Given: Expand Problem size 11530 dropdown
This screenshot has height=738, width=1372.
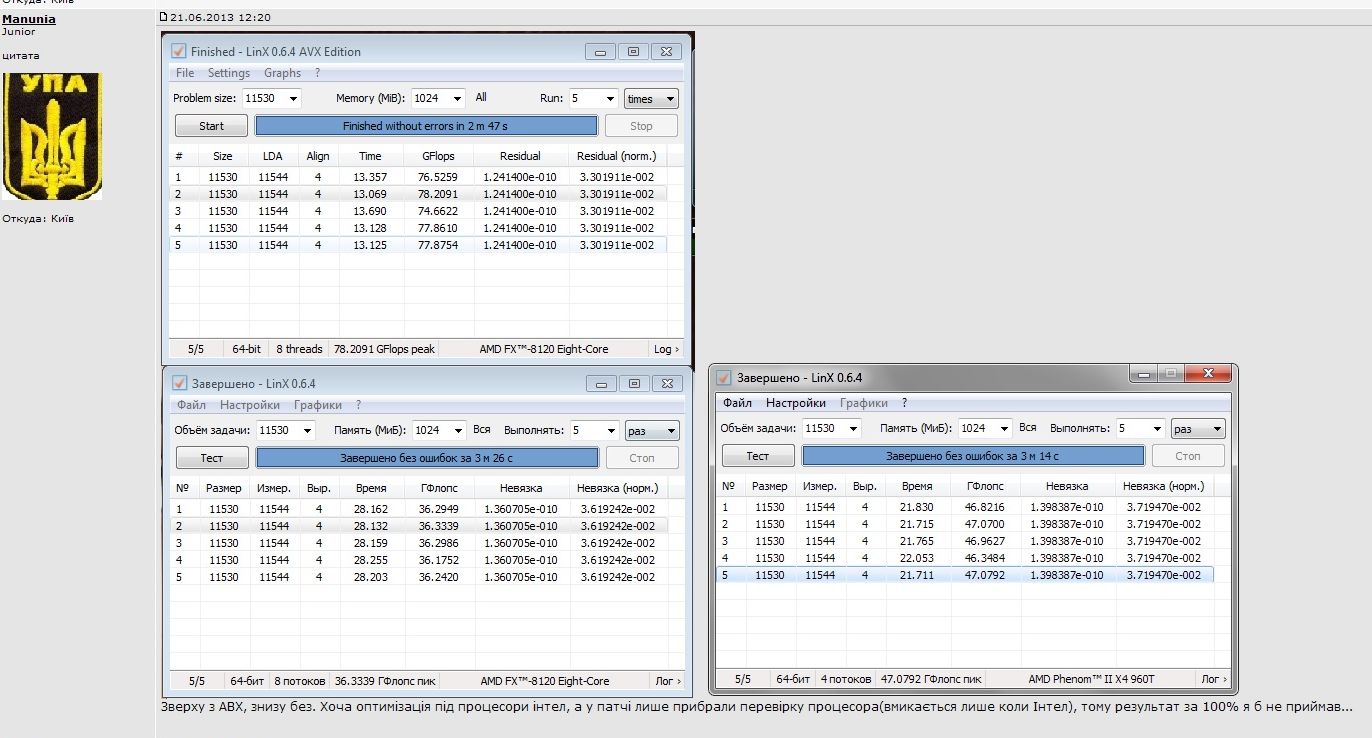Looking at the screenshot, I should coord(271,98).
